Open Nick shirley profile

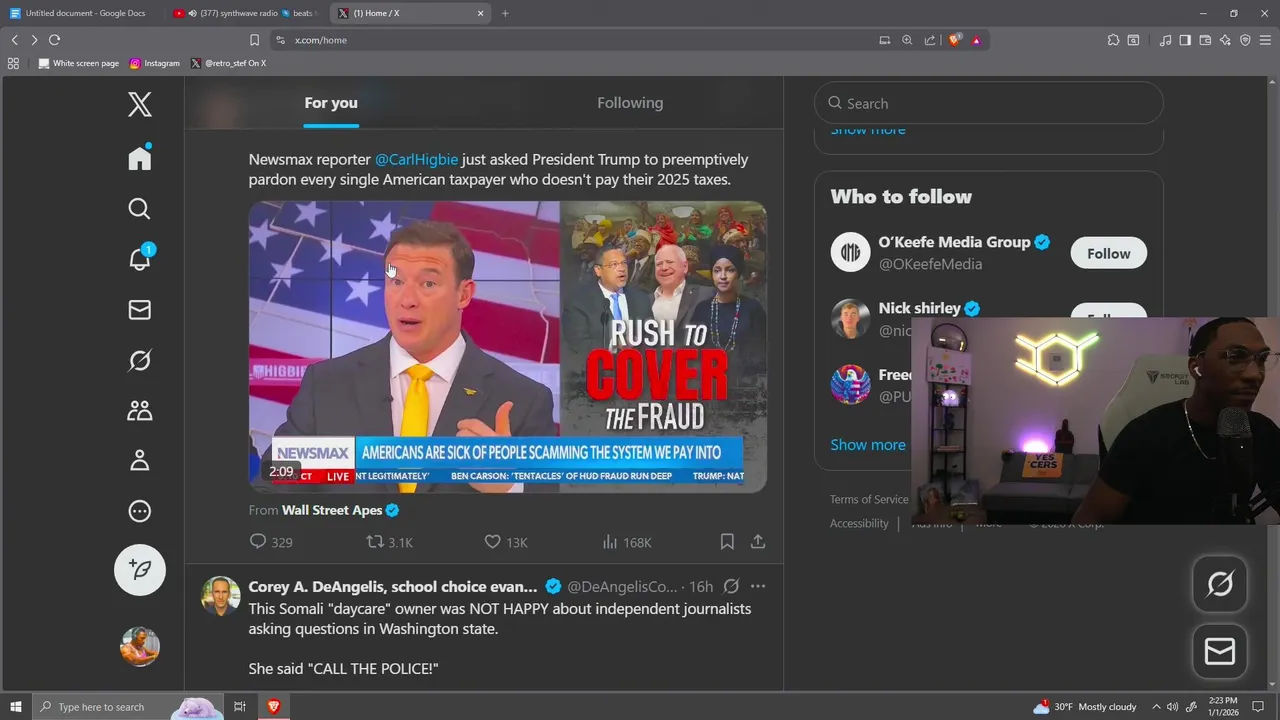click(x=919, y=308)
